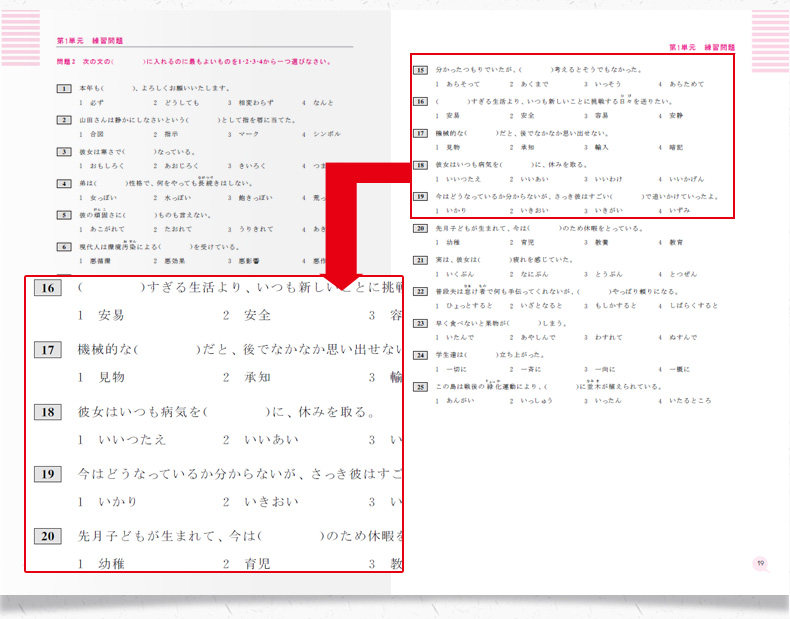Click the pink striped decoration at the top left
Screen dimensions: 790x619
pos(21,37)
